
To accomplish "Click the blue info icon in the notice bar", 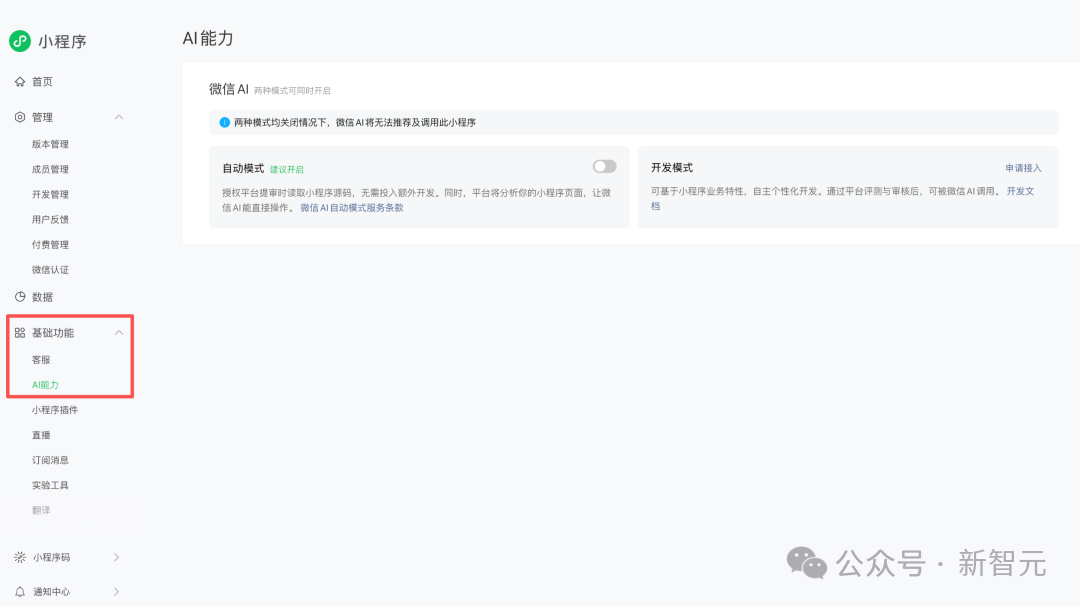I will pos(225,123).
